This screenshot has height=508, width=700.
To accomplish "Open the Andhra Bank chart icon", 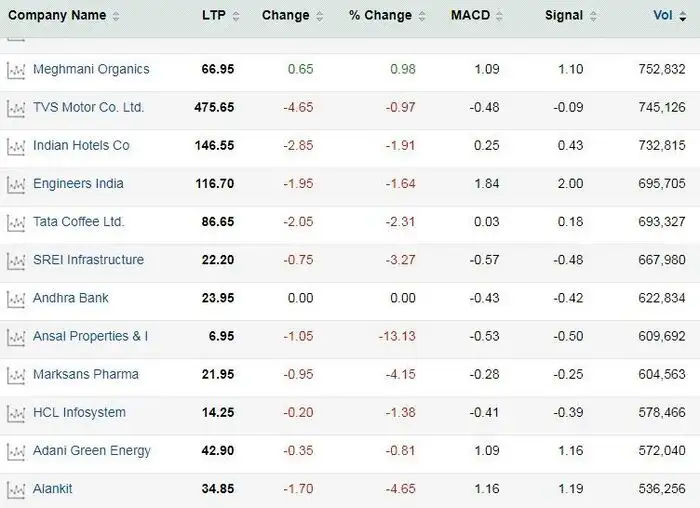I will click(15, 298).
